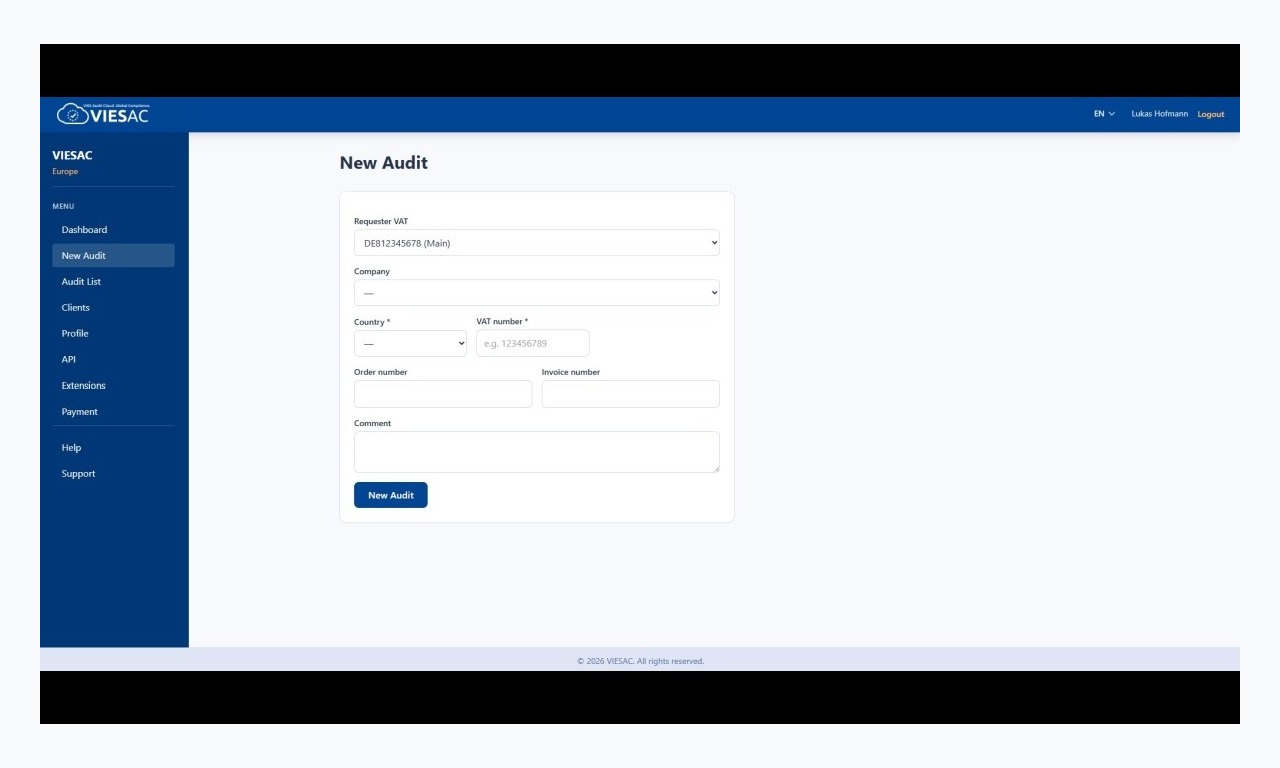
Task: Click inside the Comment text area
Action: [537, 452]
